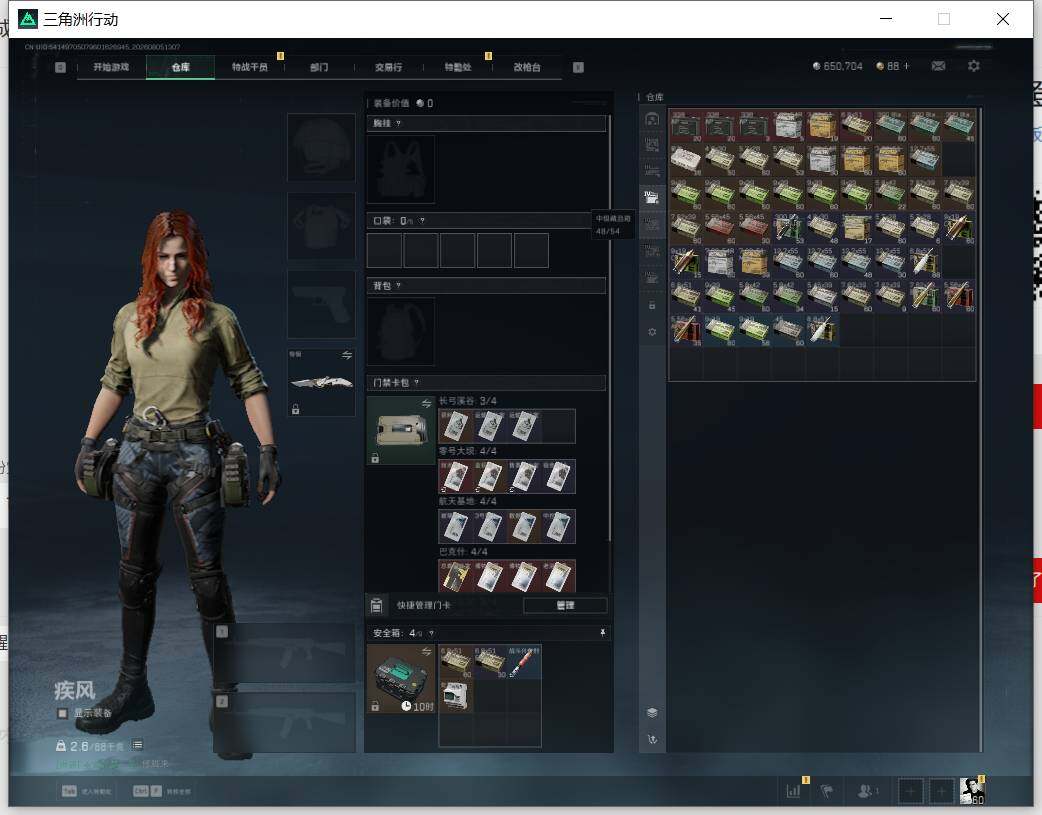The width and height of the screenshot is (1042, 815).
Task: Select the second warehouse sidebar category icon
Action: (652, 144)
